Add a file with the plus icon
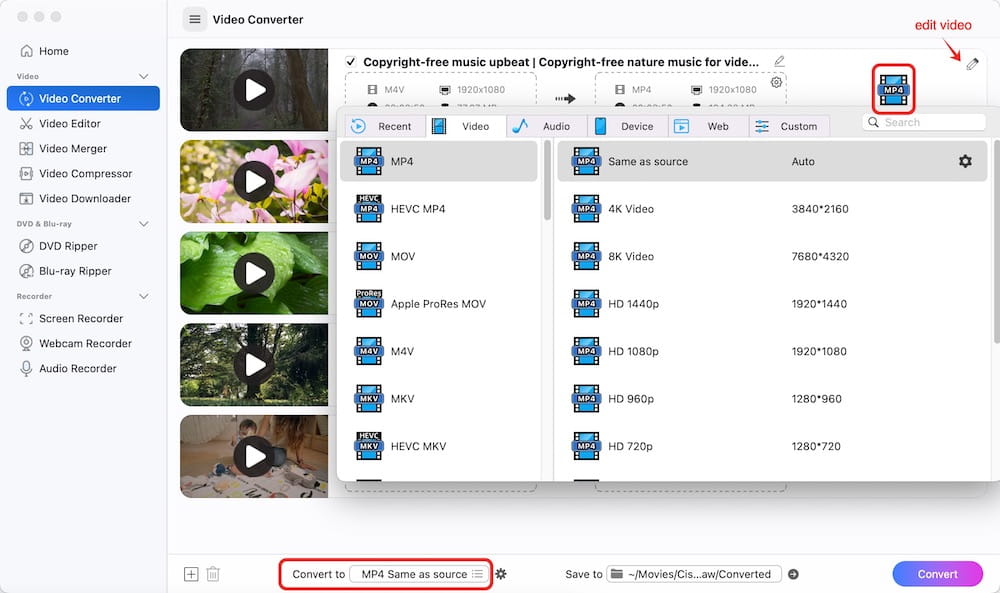 [x=191, y=574]
